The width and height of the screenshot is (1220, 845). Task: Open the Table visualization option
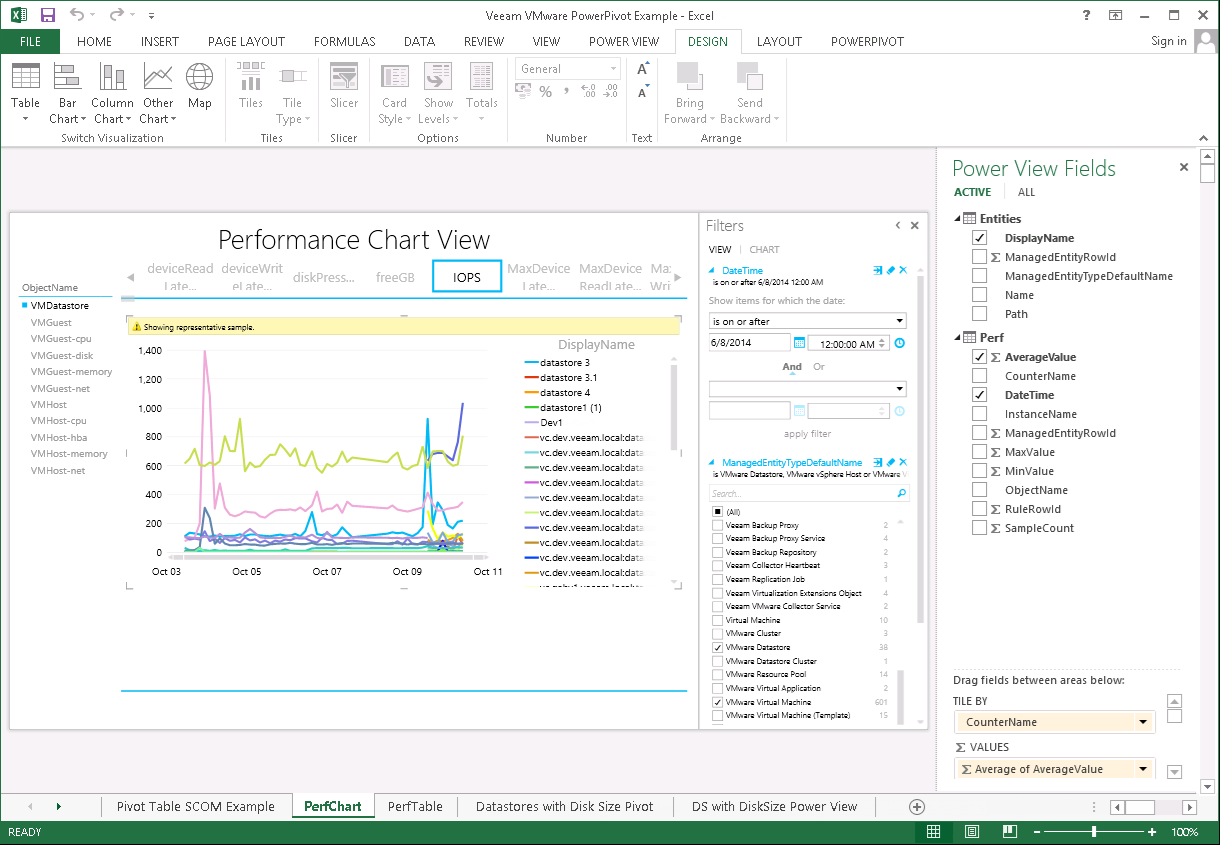tap(26, 93)
